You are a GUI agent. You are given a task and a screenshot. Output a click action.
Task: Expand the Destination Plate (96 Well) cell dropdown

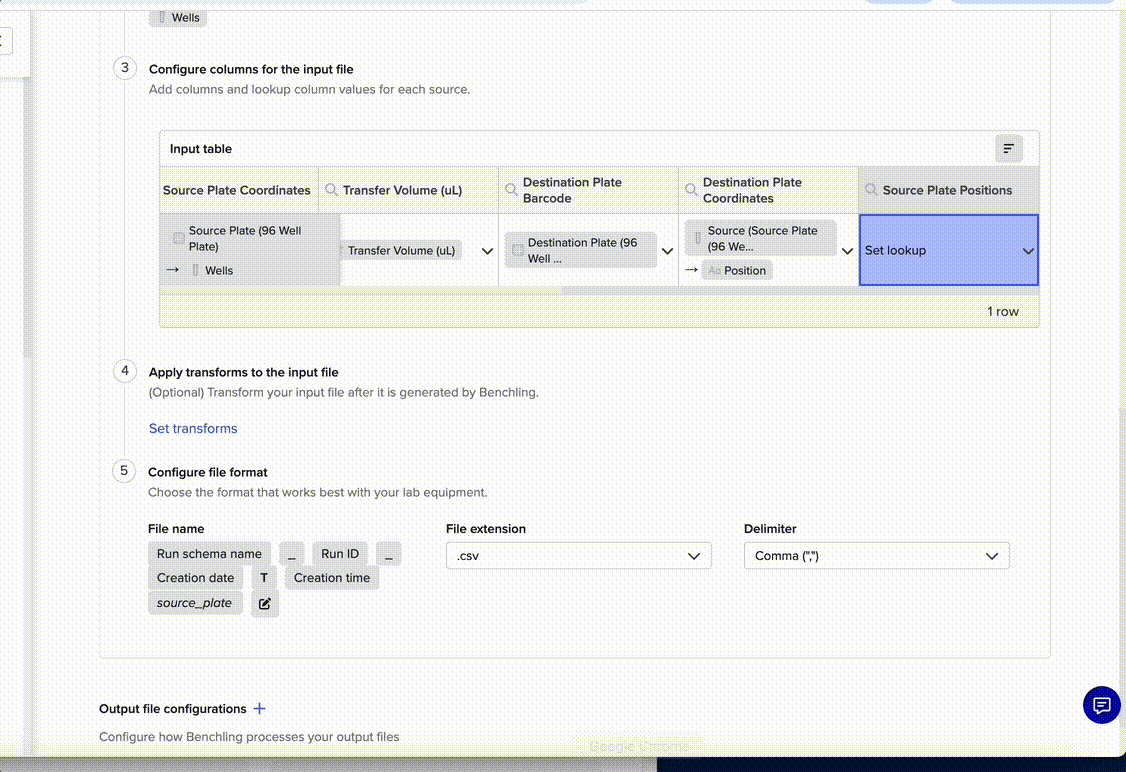[x=667, y=251]
